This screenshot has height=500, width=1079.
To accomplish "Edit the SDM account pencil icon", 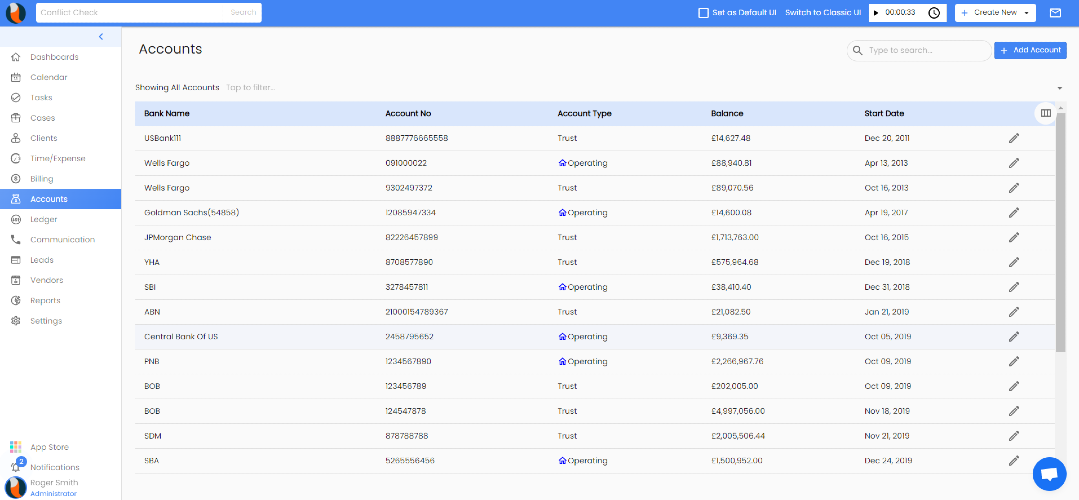I will click(x=1013, y=435).
